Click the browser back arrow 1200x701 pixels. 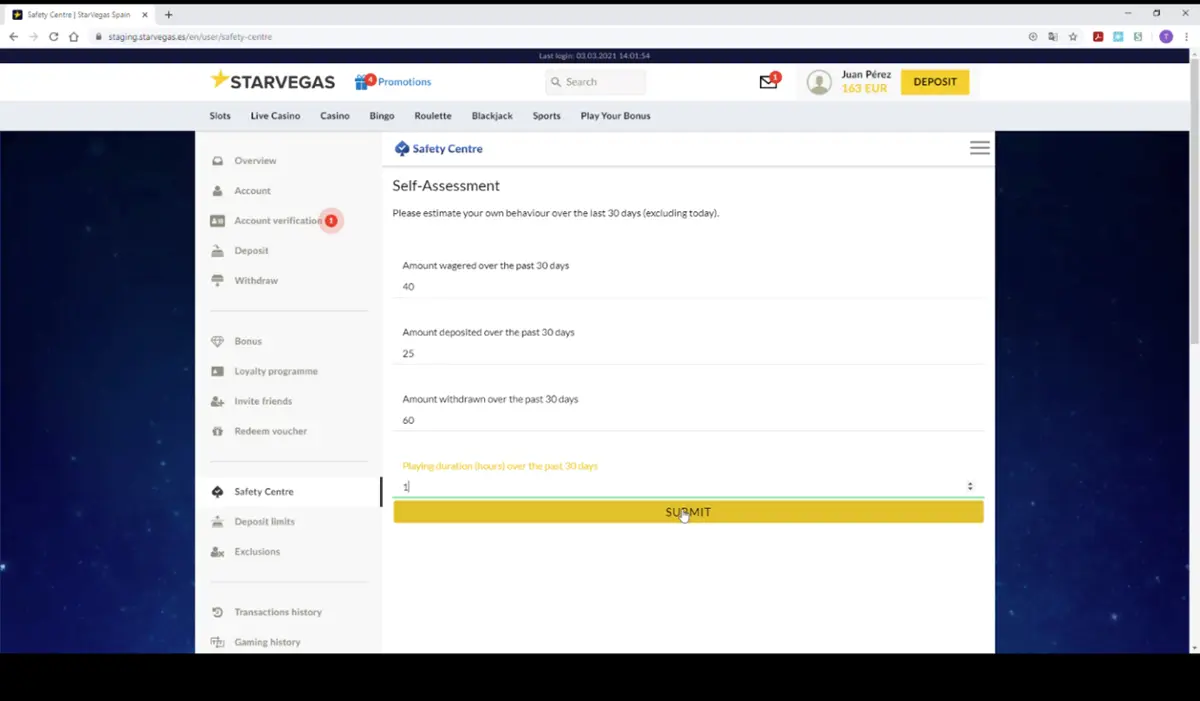(13, 37)
